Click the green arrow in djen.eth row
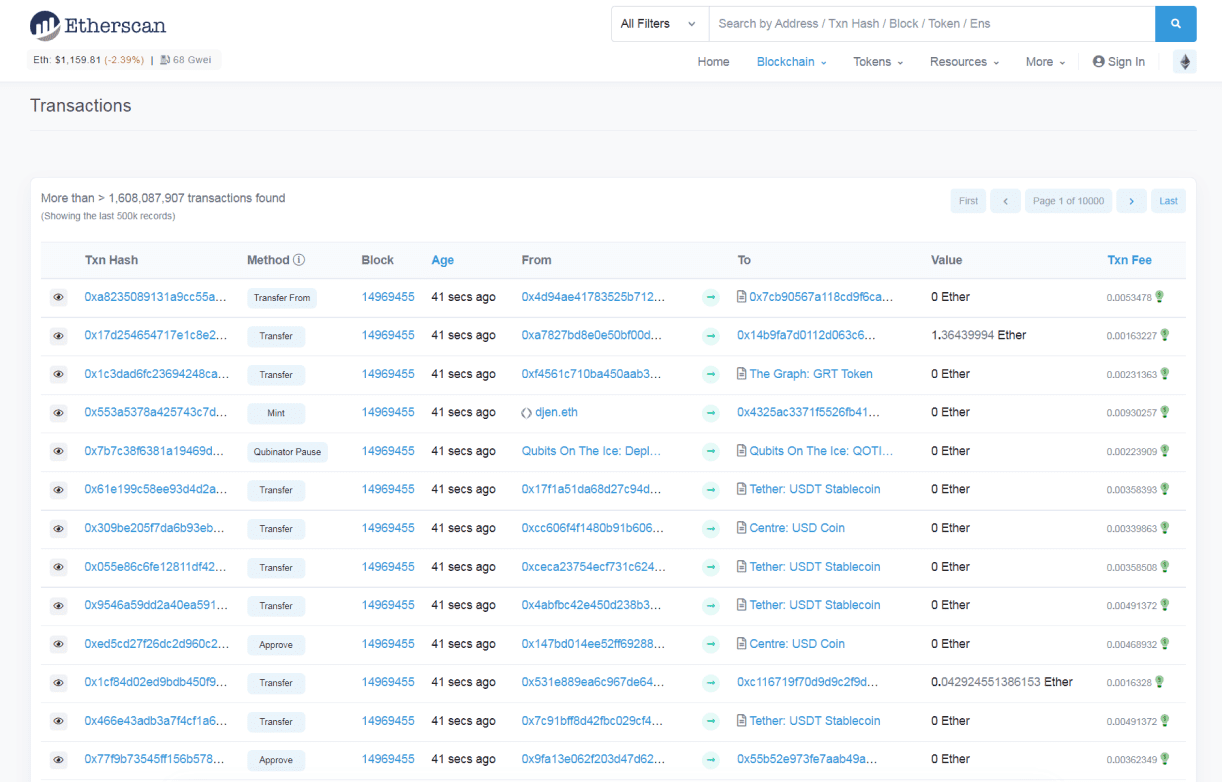1222x782 pixels. (x=710, y=413)
